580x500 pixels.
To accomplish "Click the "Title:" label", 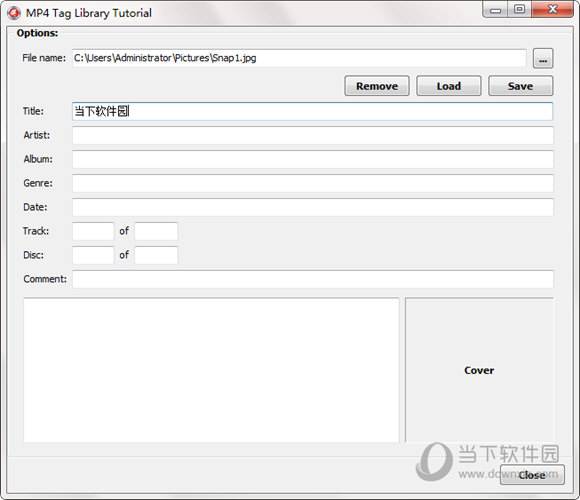I will [33, 111].
